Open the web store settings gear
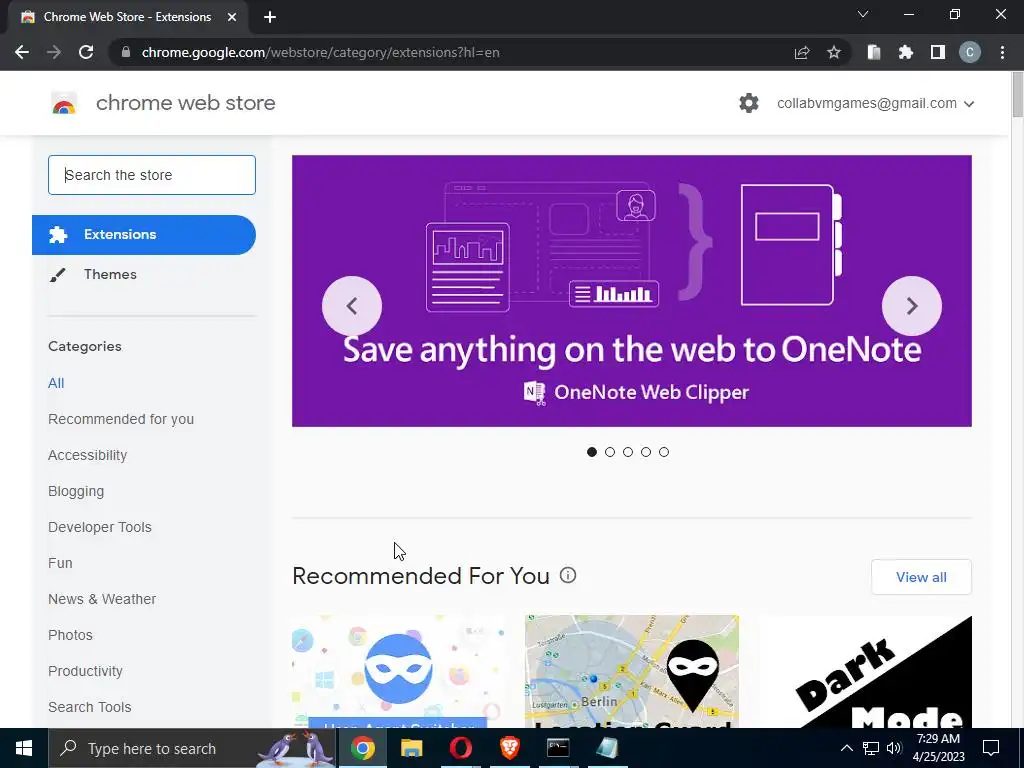 point(749,103)
